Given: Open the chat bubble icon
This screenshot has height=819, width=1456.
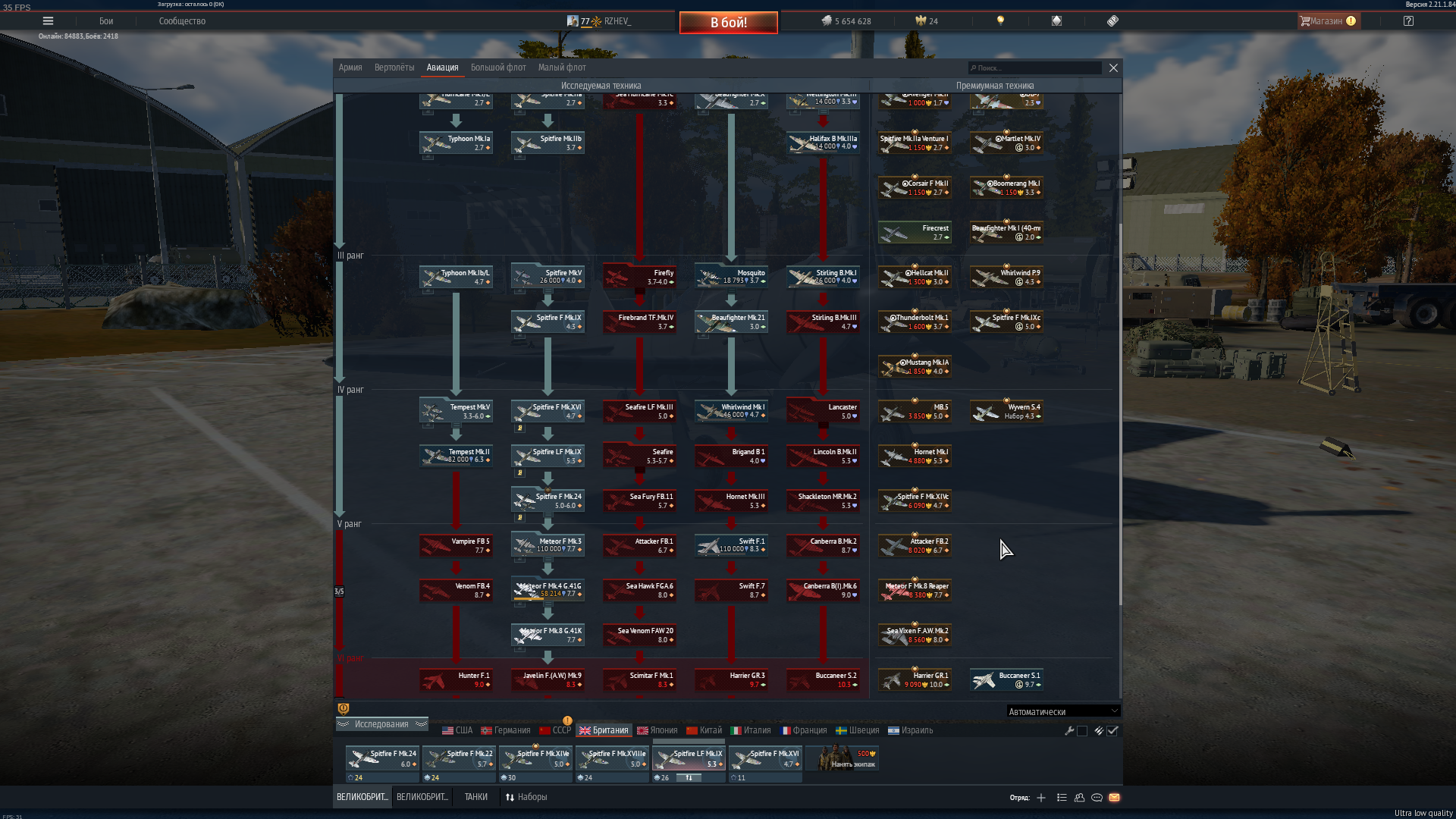Looking at the screenshot, I should coord(1097,798).
